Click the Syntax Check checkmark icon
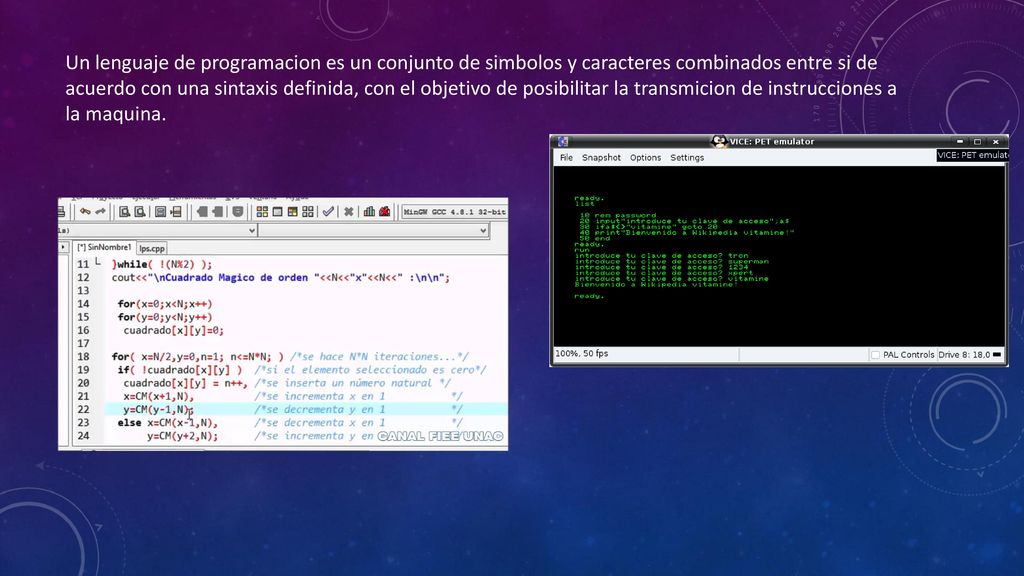 tap(328, 212)
